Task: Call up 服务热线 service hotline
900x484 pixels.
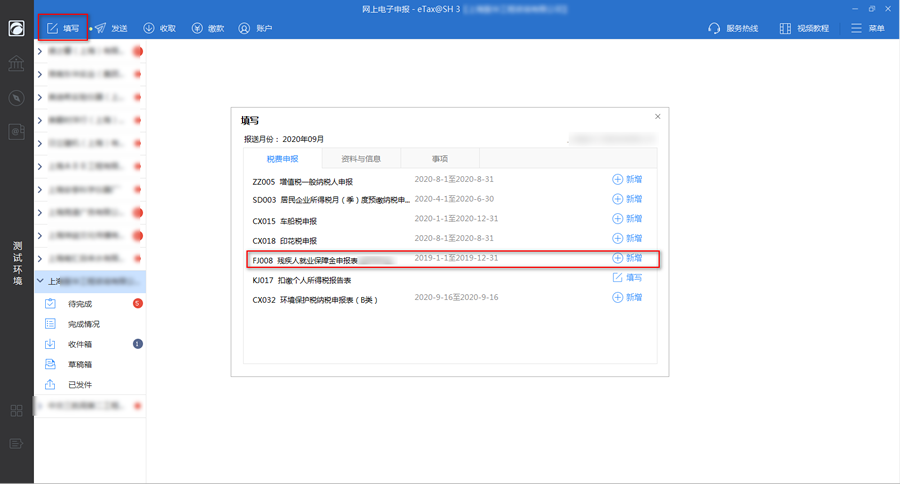Action: click(x=733, y=28)
